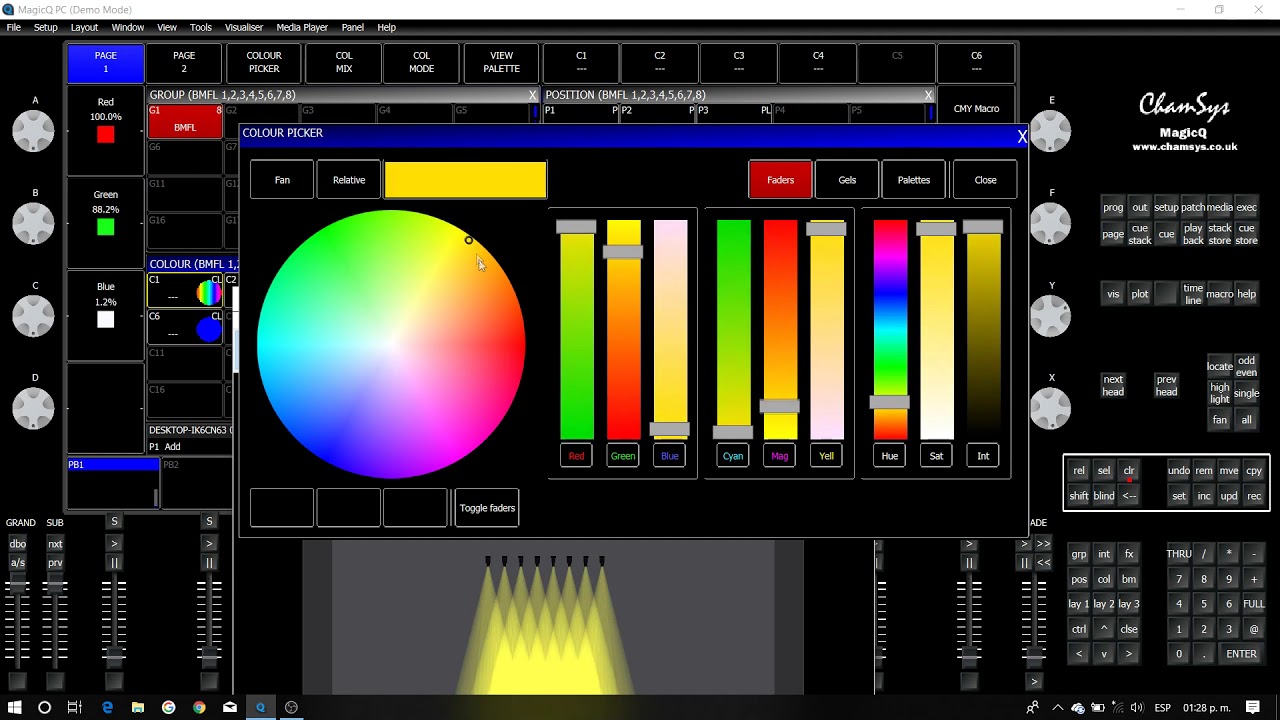Click the rec keypad button
The width and height of the screenshot is (1280, 720).
point(1254,496)
